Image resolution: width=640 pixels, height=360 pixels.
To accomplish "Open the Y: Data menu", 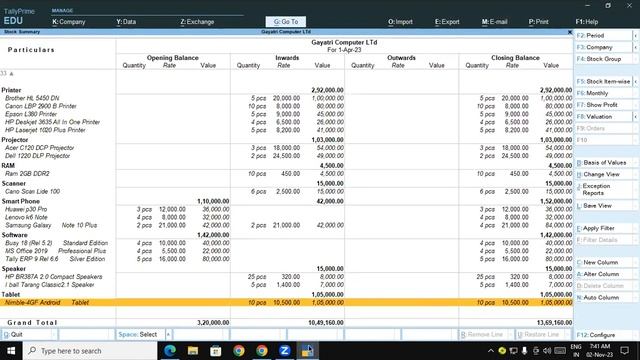I will point(126,22).
